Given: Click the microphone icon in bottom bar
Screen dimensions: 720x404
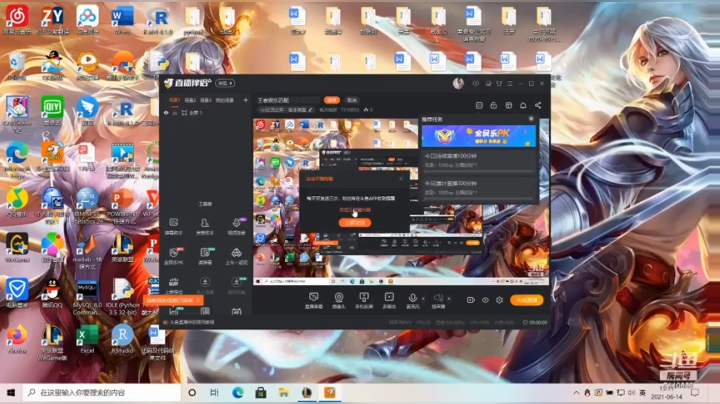Looking at the screenshot, I should click(412, 300).
